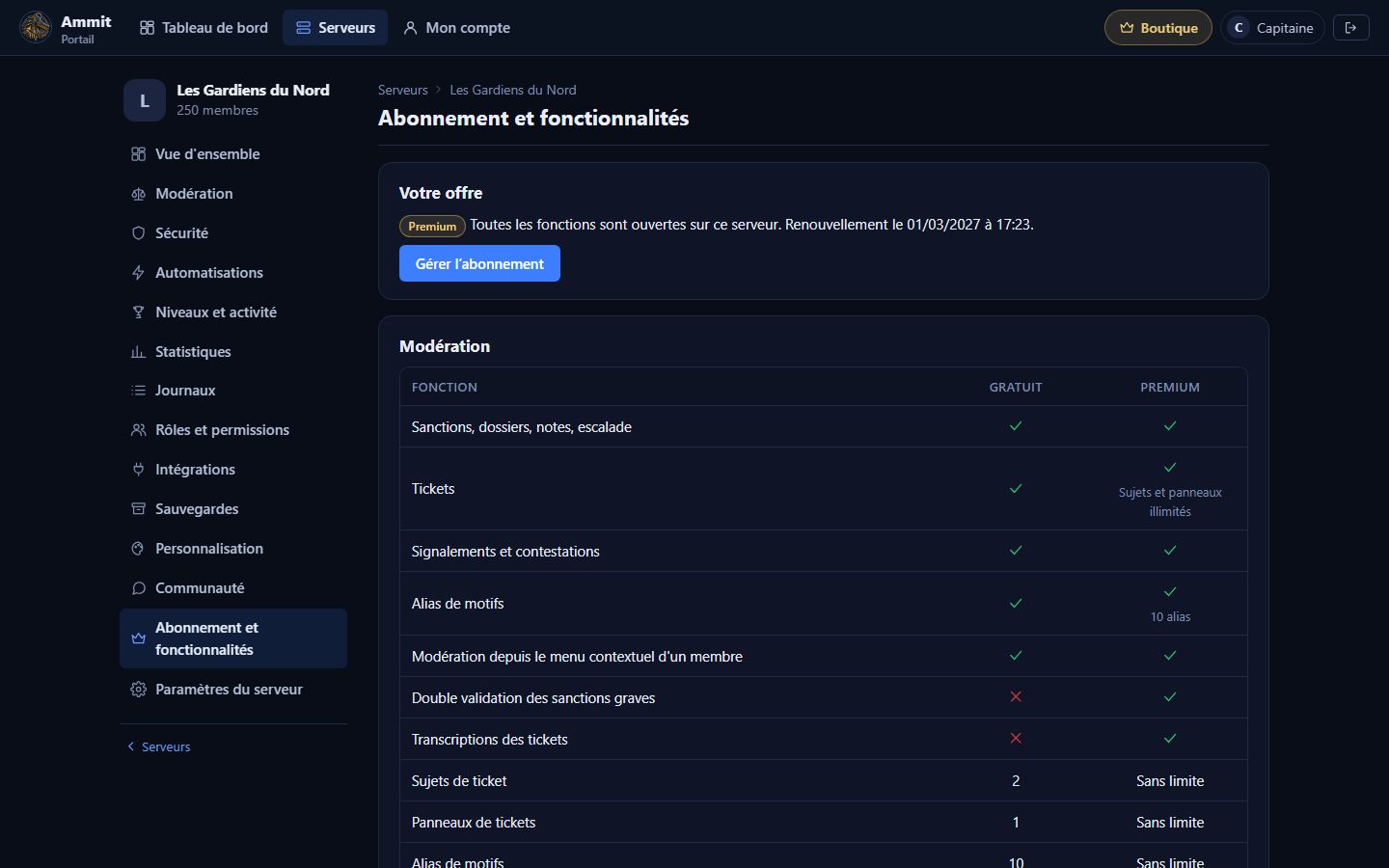Click the Ammit portal logo
This screenshot has width=1389, height=868.
click(36, 27)
